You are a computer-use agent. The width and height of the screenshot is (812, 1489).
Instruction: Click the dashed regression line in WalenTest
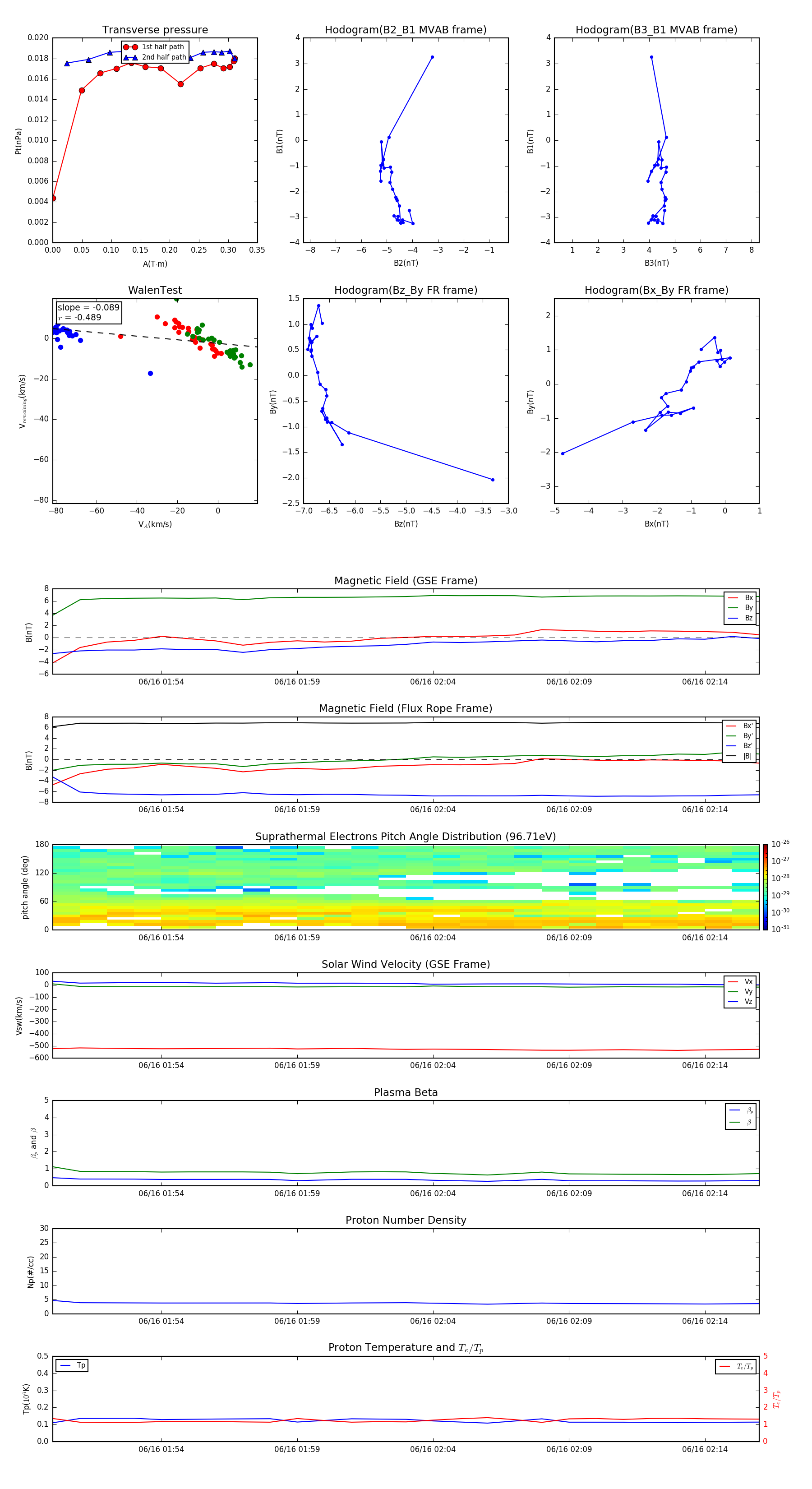155,338
